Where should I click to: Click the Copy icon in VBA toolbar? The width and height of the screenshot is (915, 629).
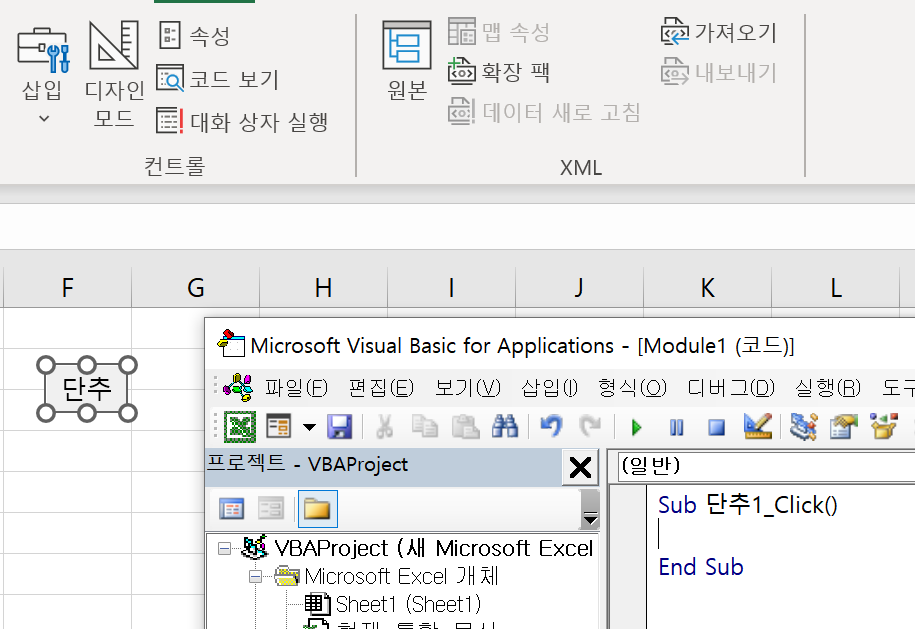coord(424,427)
